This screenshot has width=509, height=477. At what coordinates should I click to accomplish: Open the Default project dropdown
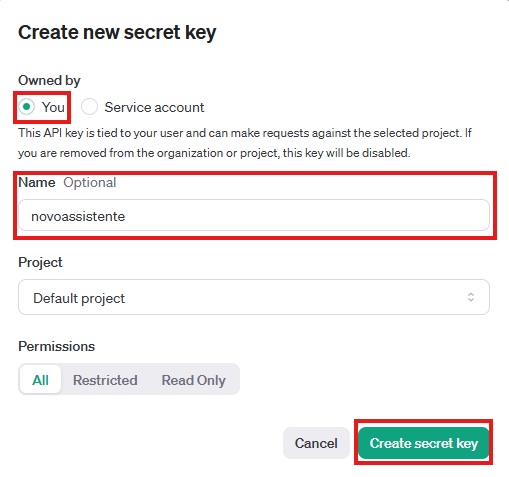click(x=254, y=297)
